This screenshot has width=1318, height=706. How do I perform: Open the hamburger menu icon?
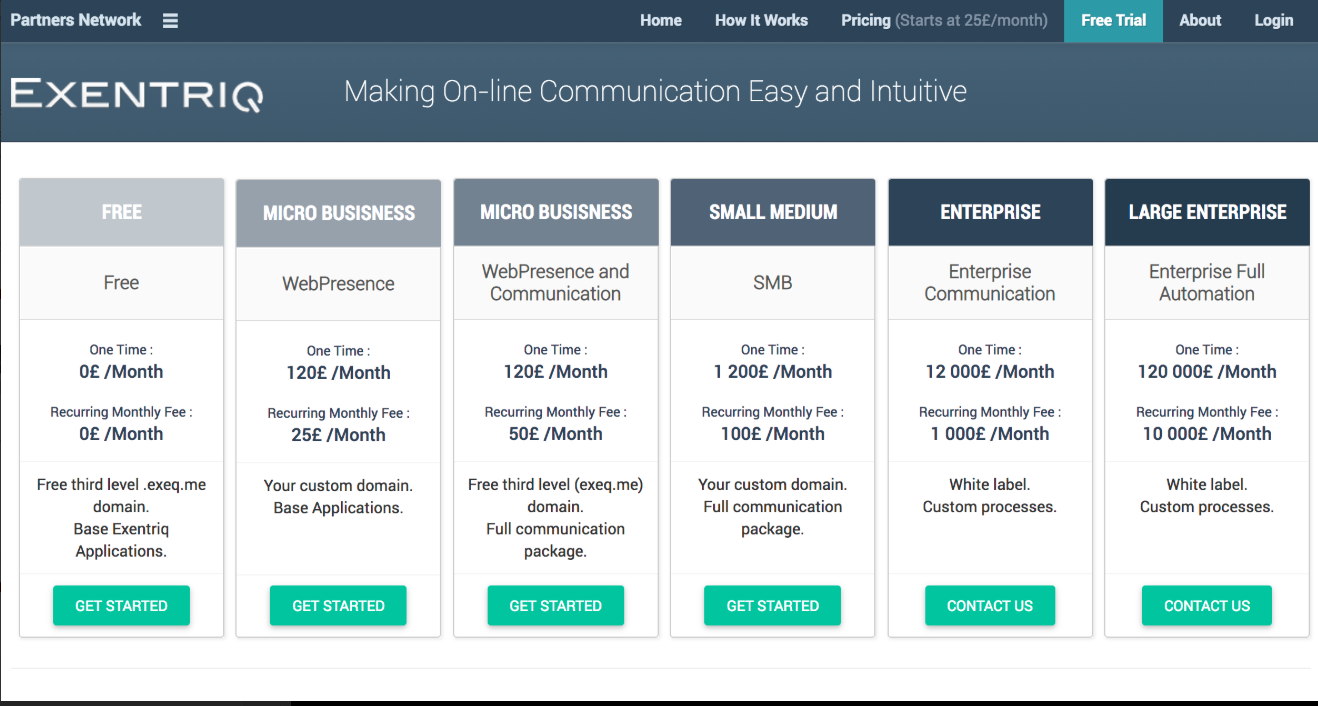coord(170,21)
